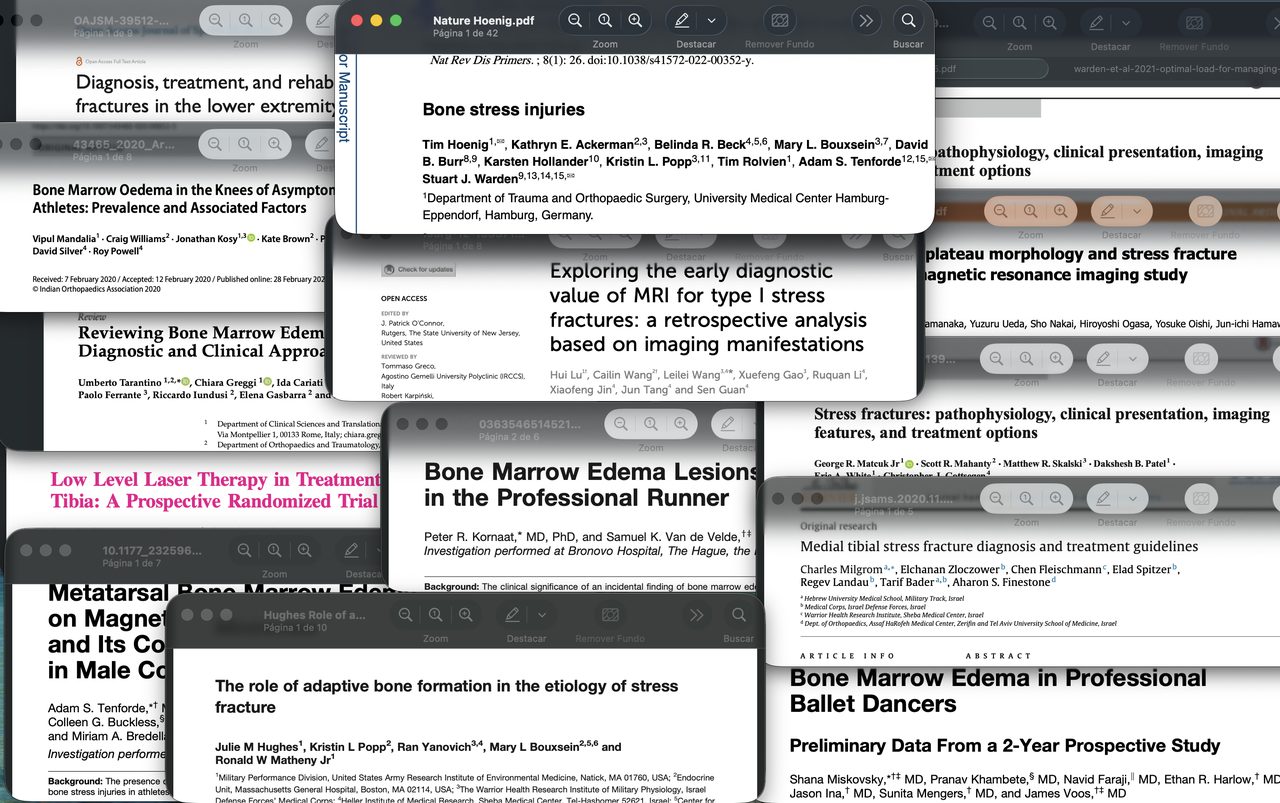The image size is (1280, 803).
Task: Reset to actual size in Hughes Role window
Action: coord(436,615)
